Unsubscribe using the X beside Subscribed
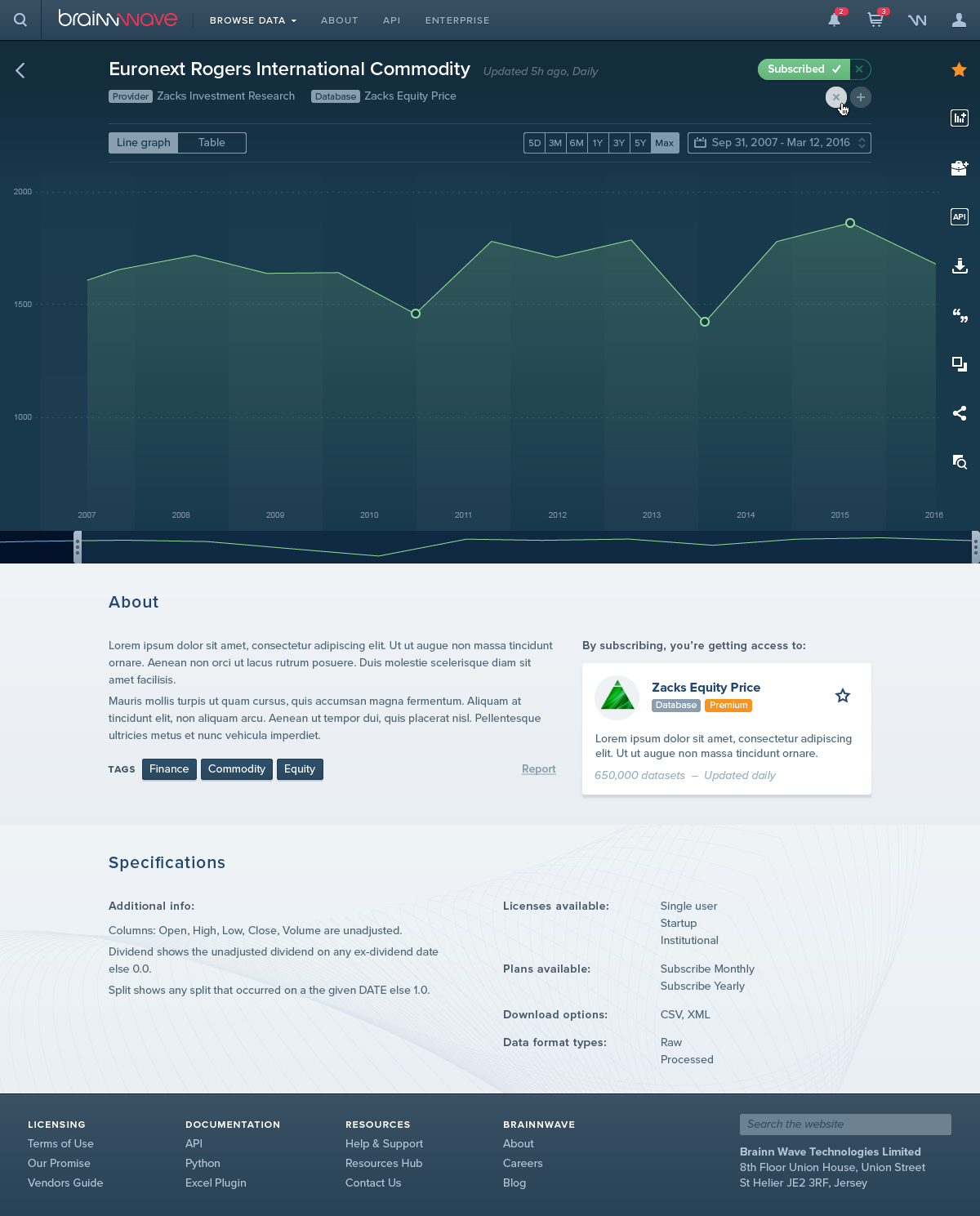 click(x=860, y=69)
